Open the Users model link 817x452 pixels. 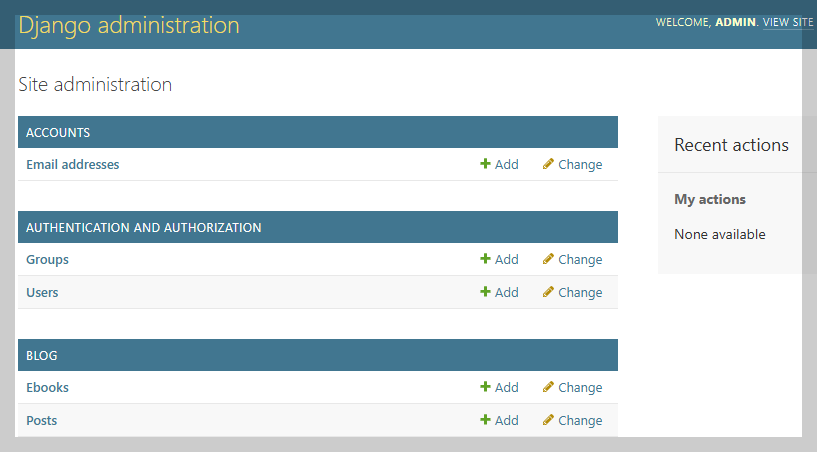pyautogui.click(x=42, y=292)
